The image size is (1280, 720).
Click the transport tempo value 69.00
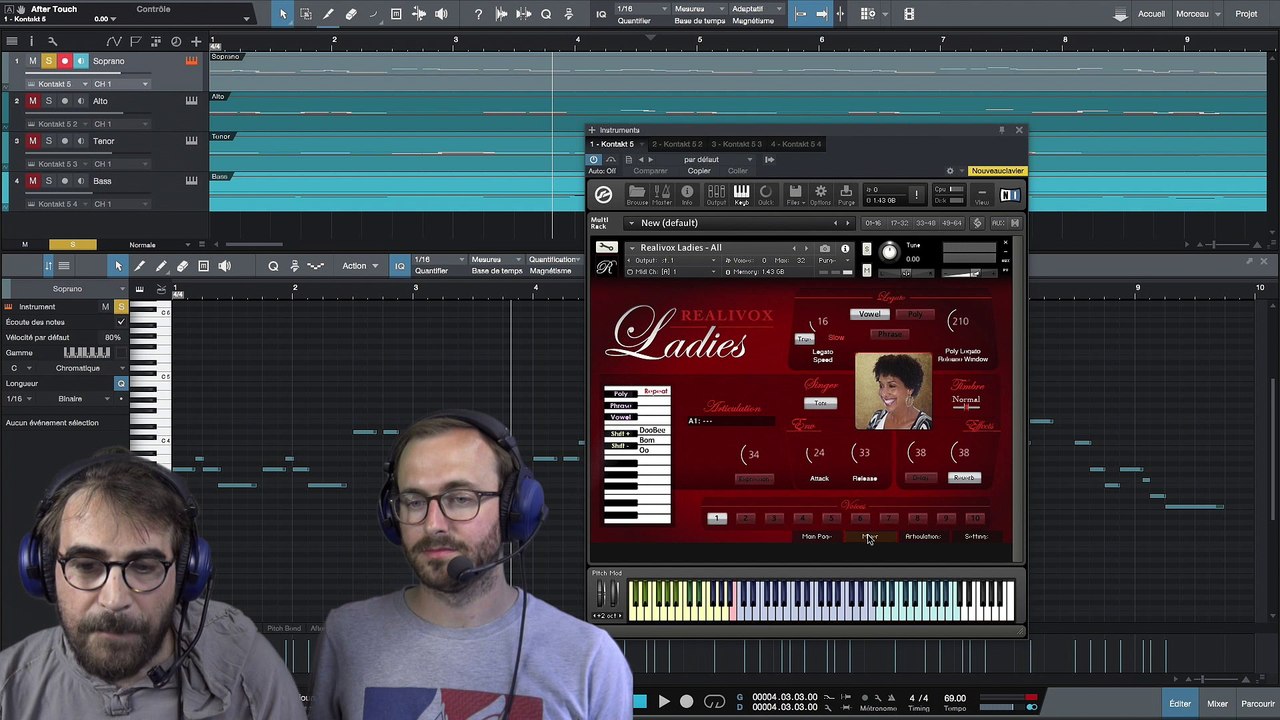coord(955,698)
